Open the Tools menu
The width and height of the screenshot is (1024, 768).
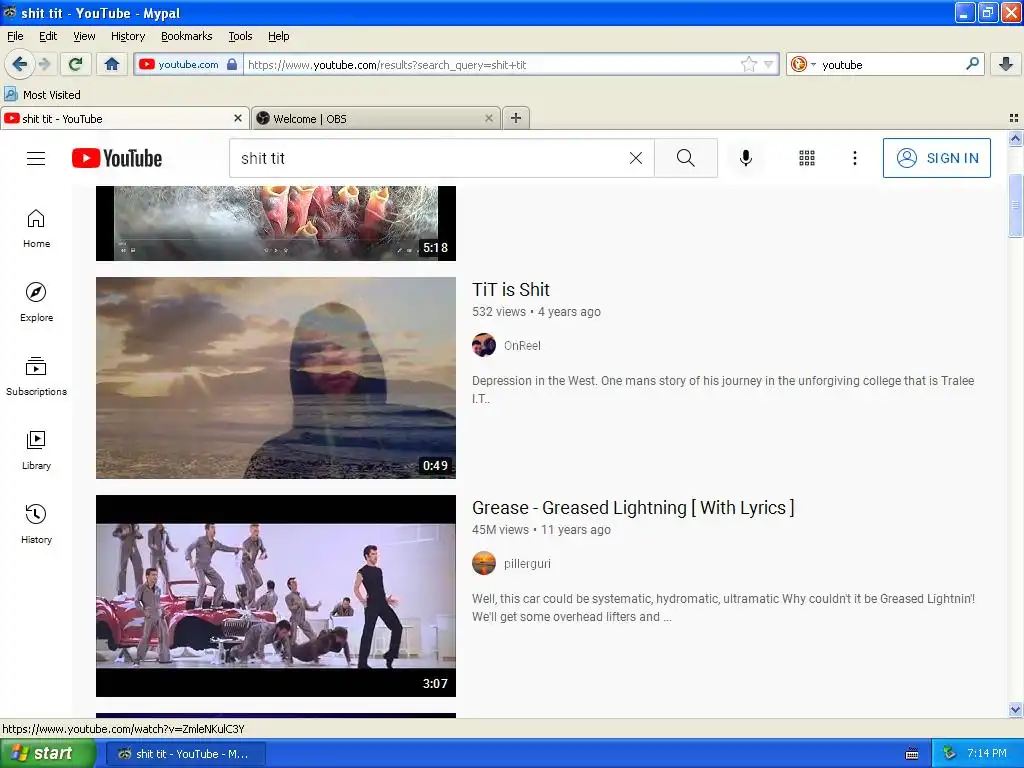(240, 36)
